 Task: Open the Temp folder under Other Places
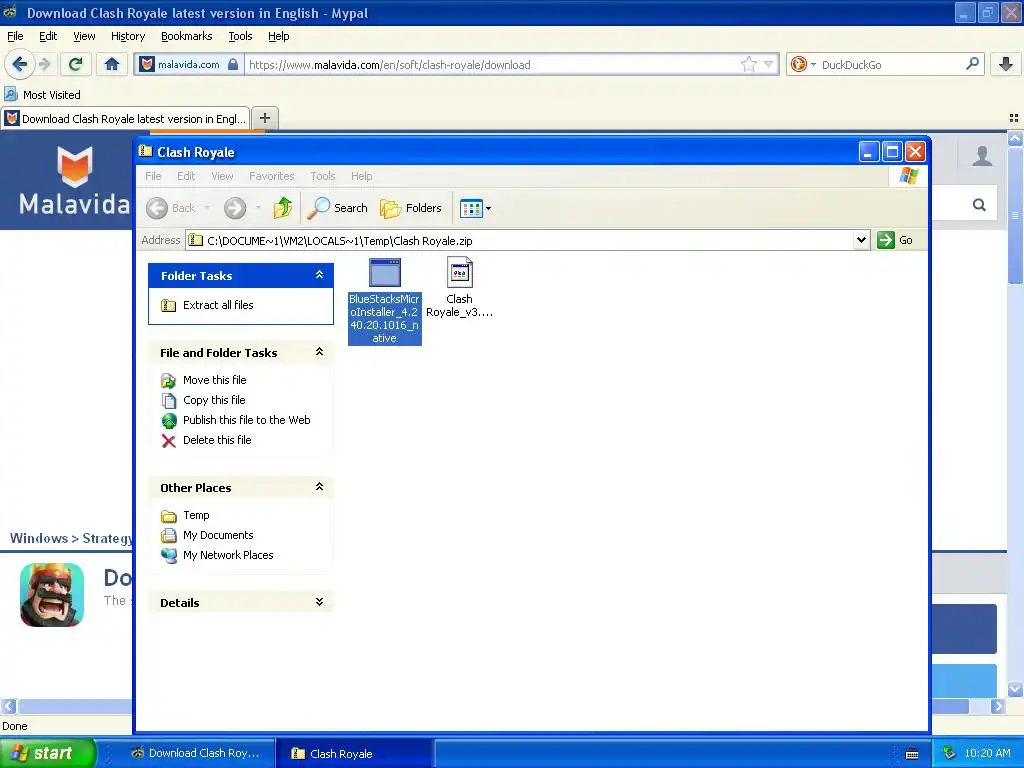[x=196, y=515]
